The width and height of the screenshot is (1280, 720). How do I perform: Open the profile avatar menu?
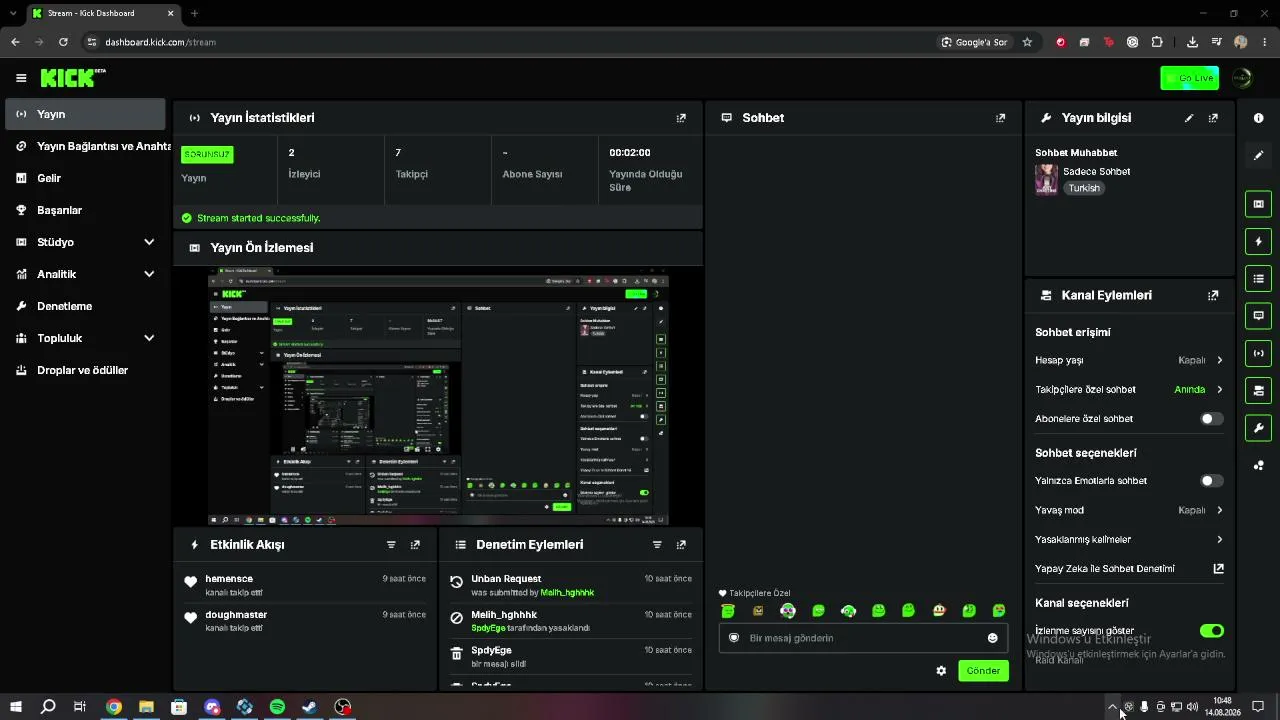coord(1242,78)
